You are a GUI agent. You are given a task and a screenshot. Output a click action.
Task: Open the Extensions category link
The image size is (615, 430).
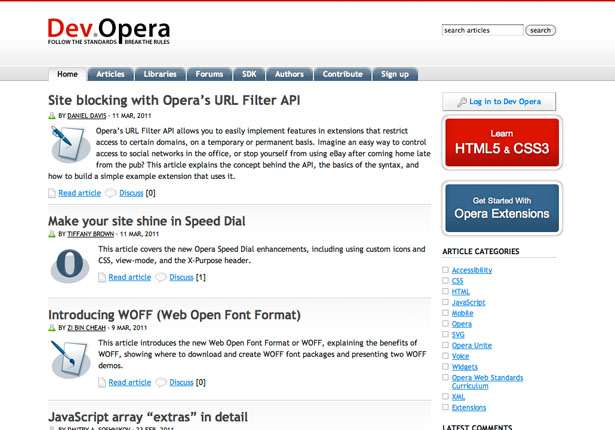point(469,408)
